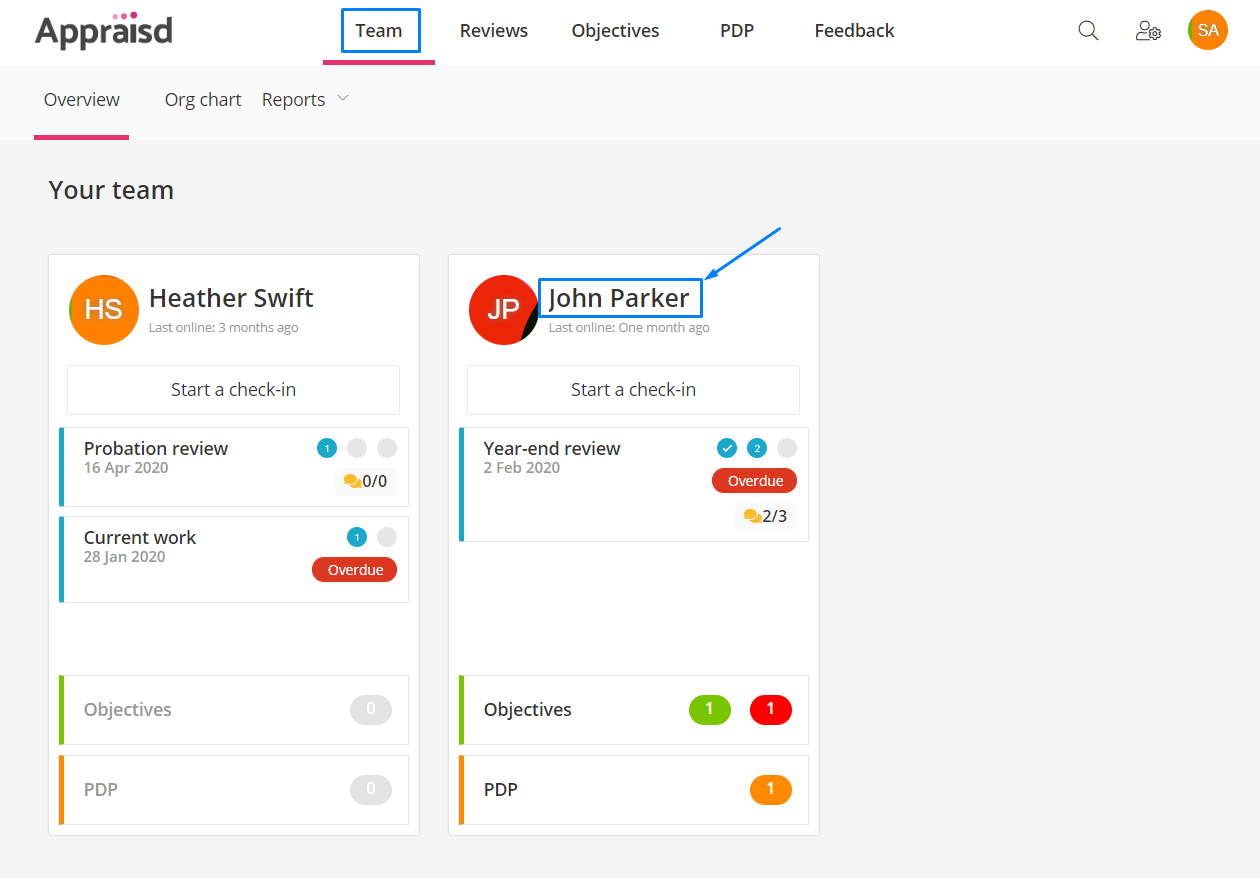The width and height of the screenshot is (1260, 878).
Task: Open John Parker's profile name link
Action: point(620,298)
